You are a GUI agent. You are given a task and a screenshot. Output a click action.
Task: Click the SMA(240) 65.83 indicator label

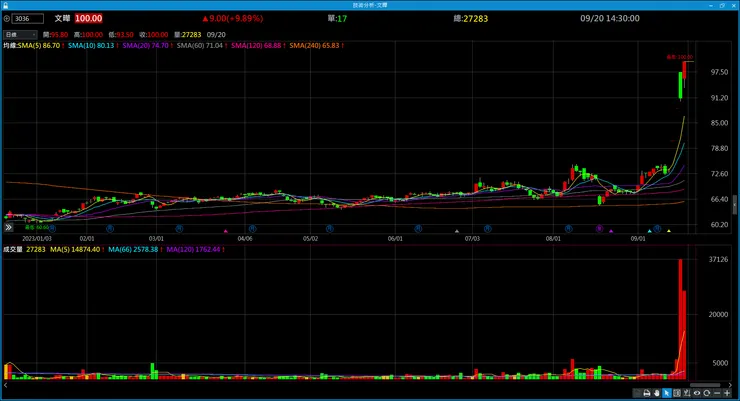[x=314, y=46]
